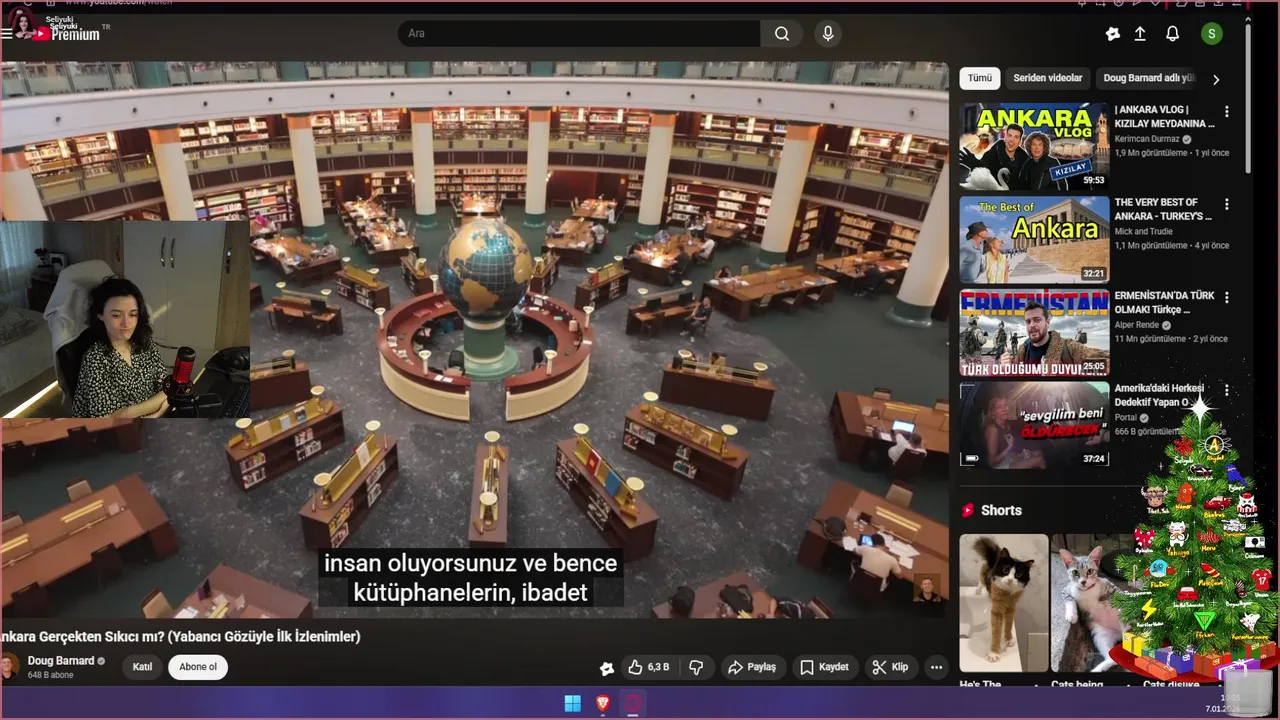Open Alper Rende channel name
1280x720 pixels.
[1137, 325]
